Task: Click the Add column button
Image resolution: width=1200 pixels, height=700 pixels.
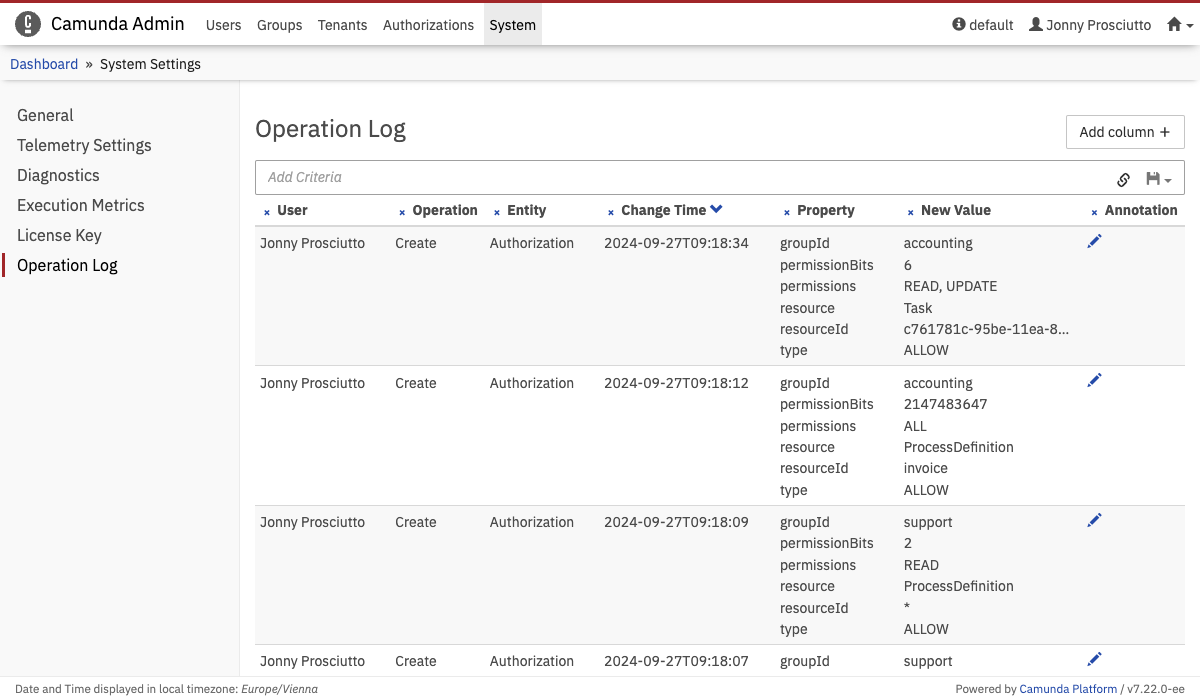Action: tap(1125, 132)
